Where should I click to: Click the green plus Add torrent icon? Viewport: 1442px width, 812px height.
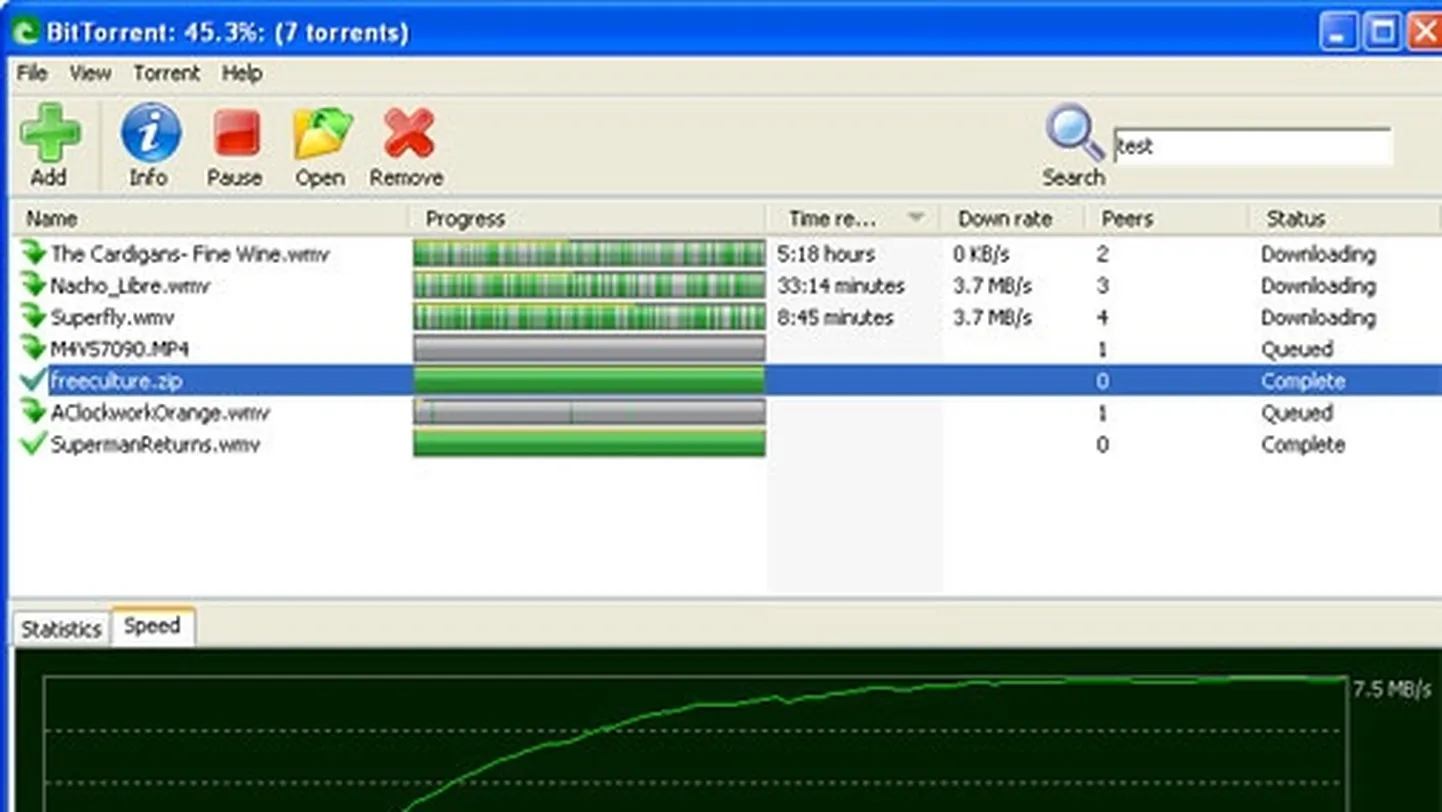[x=49, y=133]
